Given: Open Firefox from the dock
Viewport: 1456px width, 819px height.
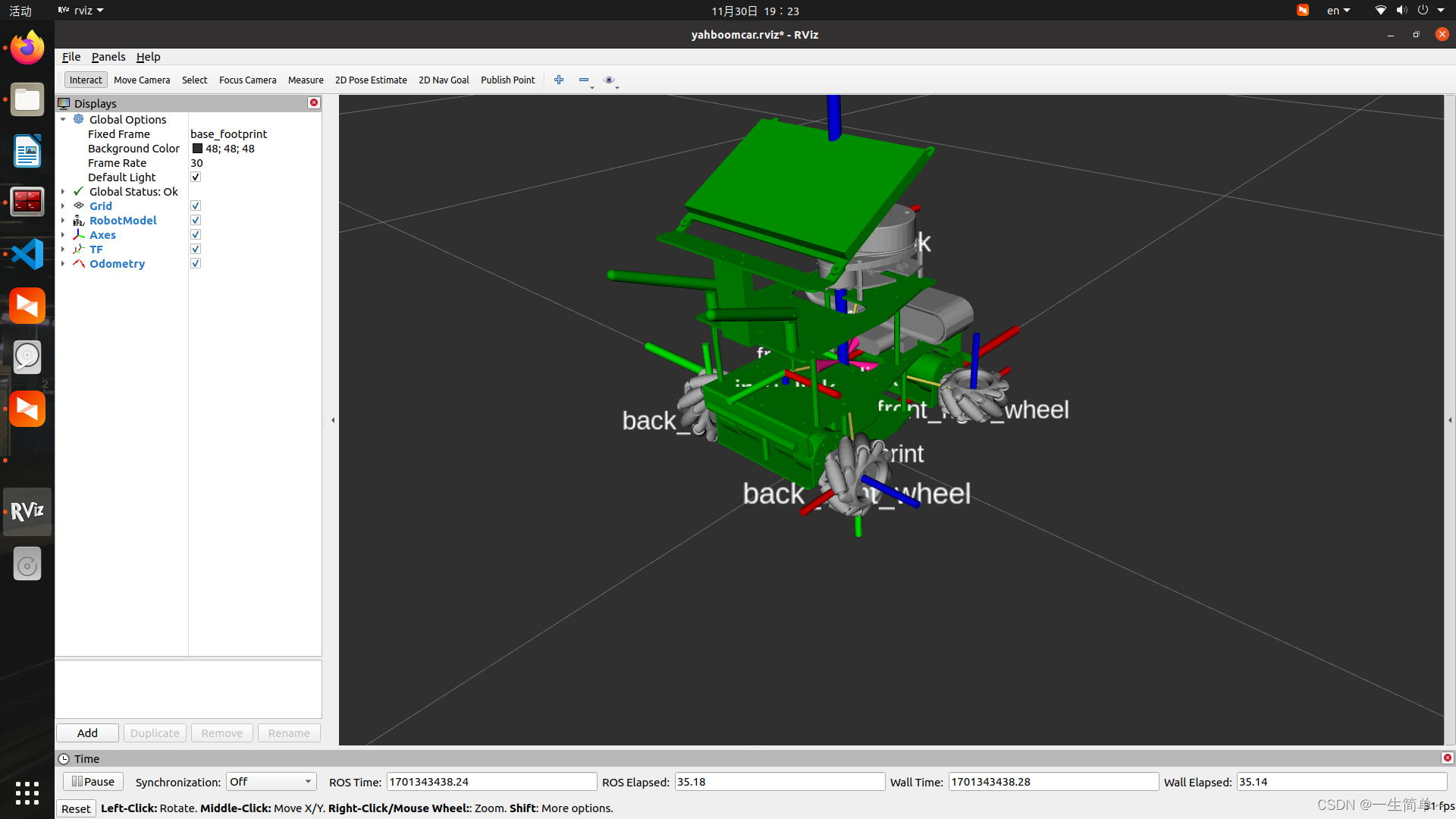Looking at the screenshot, I should point(27,49).
